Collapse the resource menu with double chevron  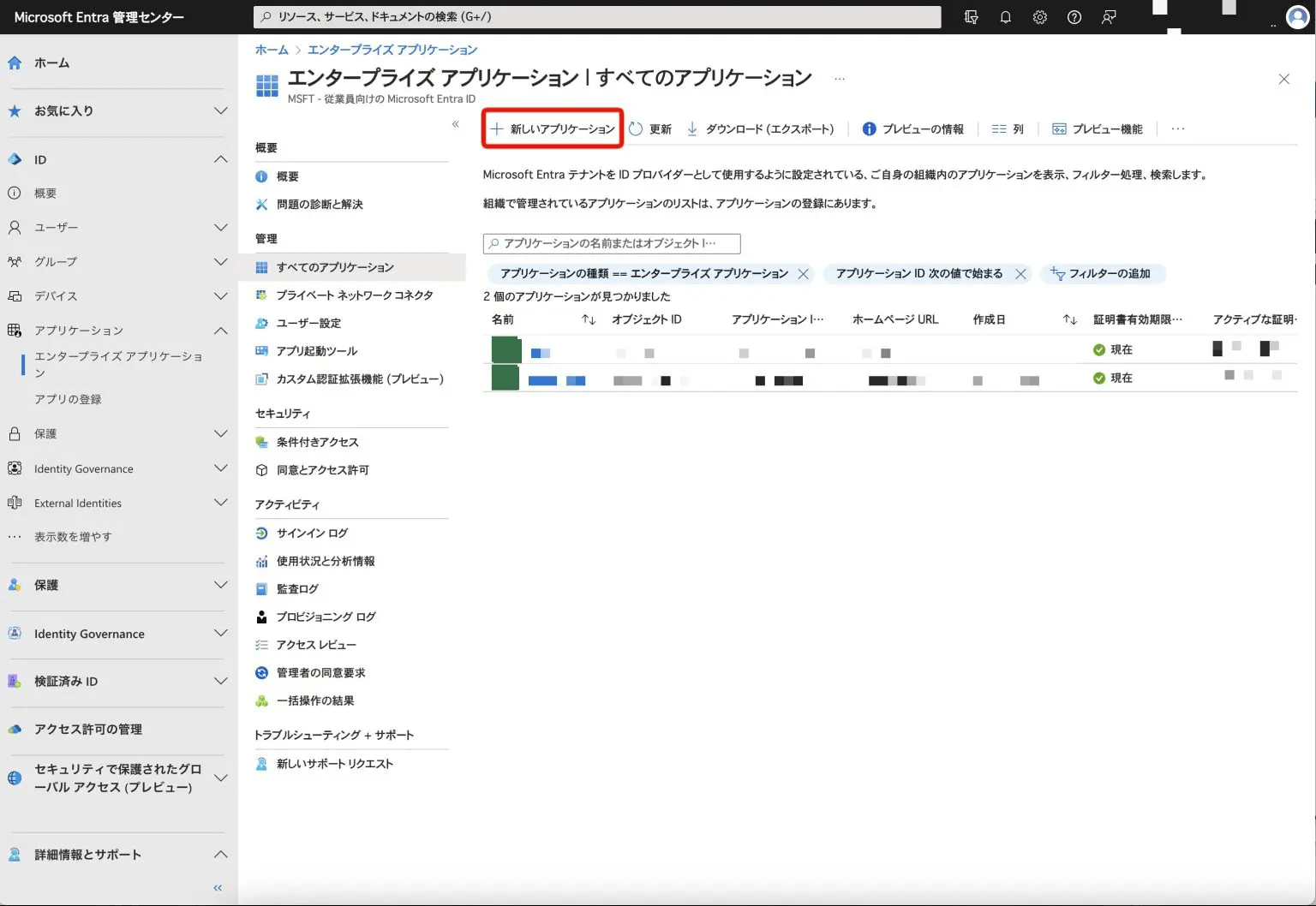pyautogui.click(x=456, y=124)
